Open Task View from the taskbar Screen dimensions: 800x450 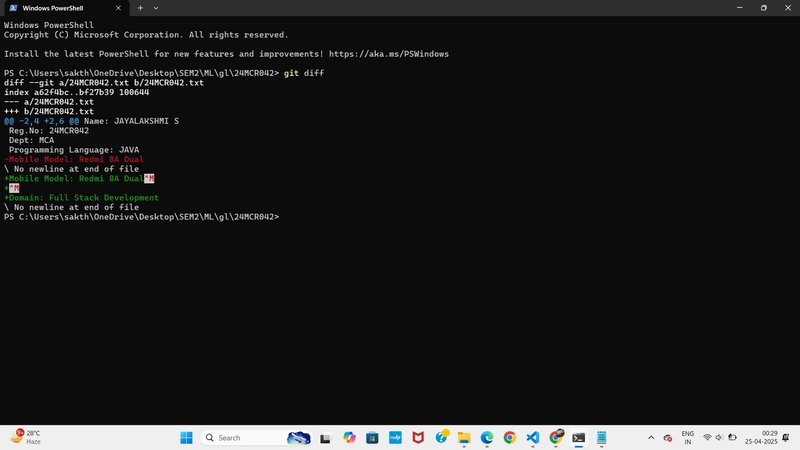325,438
